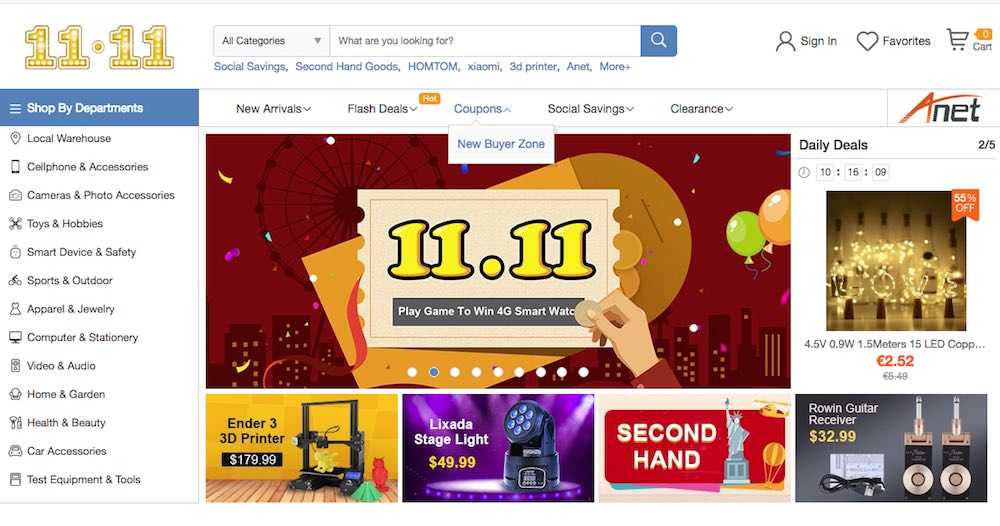Click the magnifying glass search button

658,41
